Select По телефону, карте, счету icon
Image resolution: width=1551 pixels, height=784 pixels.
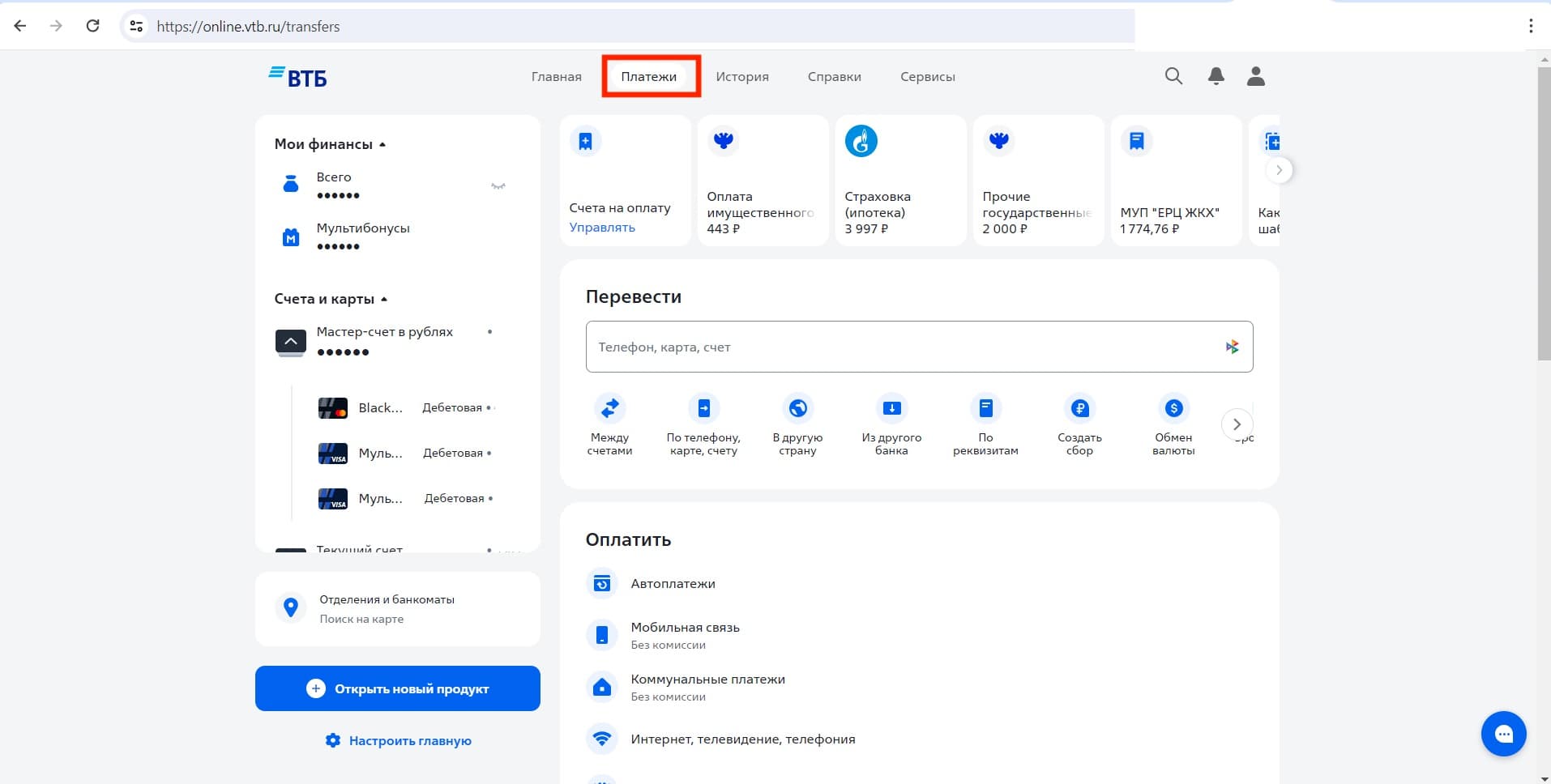pos(703,408)
